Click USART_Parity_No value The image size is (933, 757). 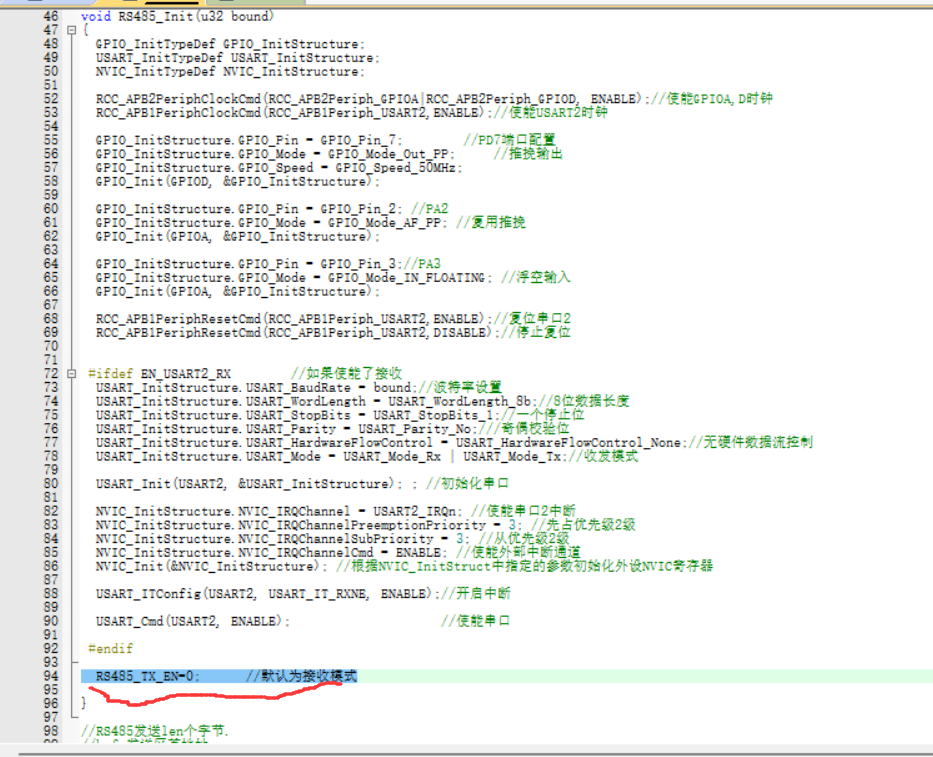[x=414, y=428]
